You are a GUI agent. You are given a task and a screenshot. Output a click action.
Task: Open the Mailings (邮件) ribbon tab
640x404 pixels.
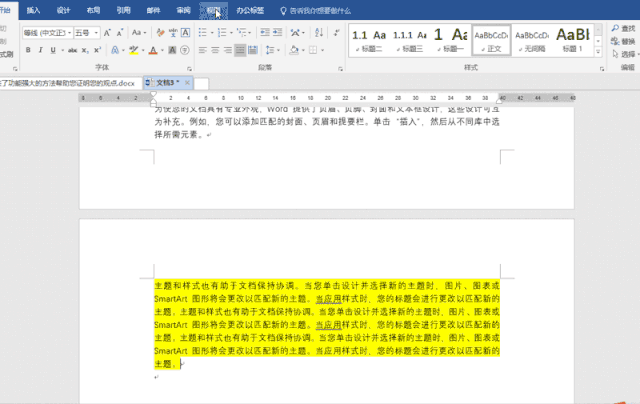[x=153, y=10]
